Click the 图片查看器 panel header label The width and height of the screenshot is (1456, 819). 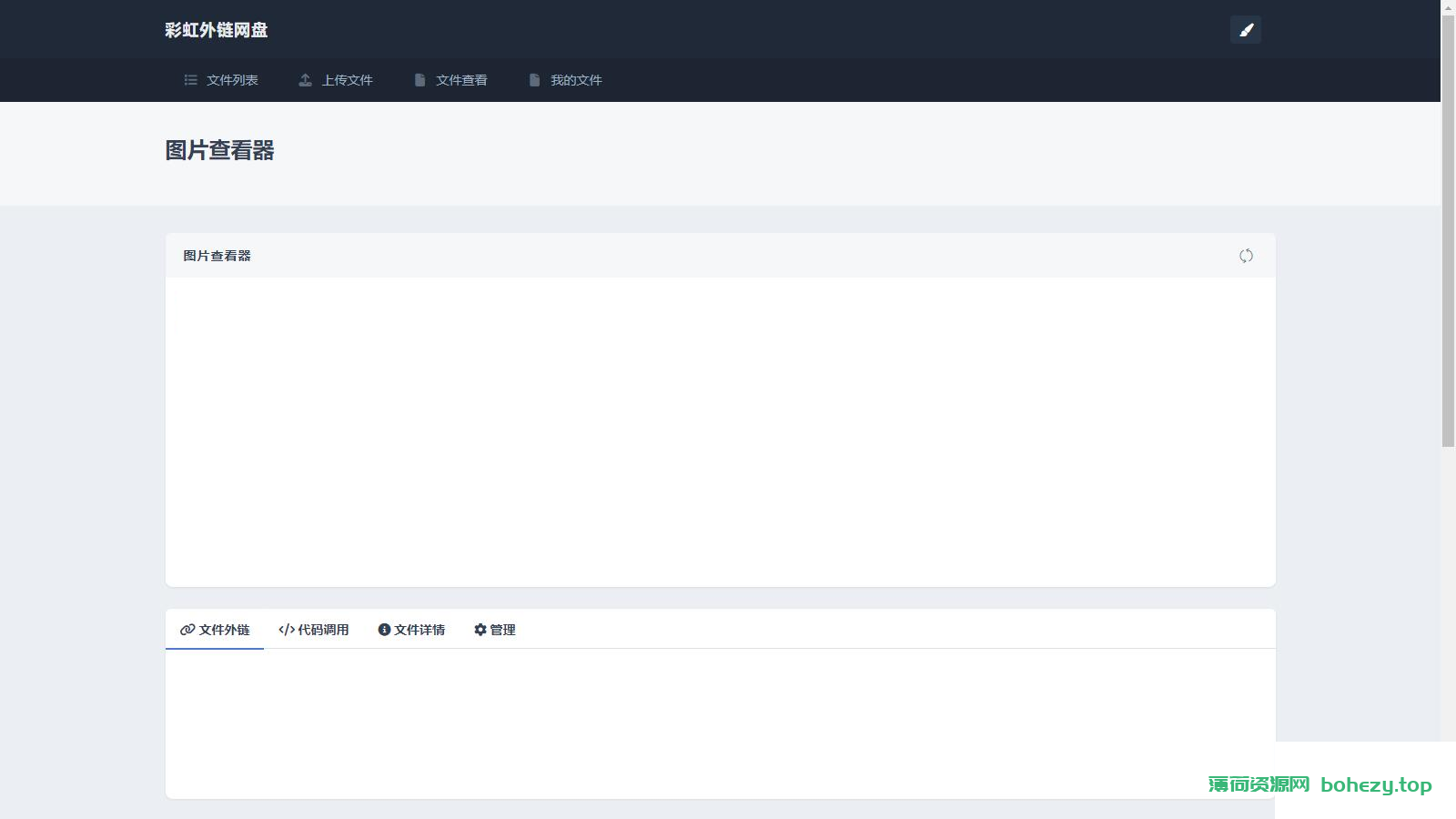click(217, 256)
